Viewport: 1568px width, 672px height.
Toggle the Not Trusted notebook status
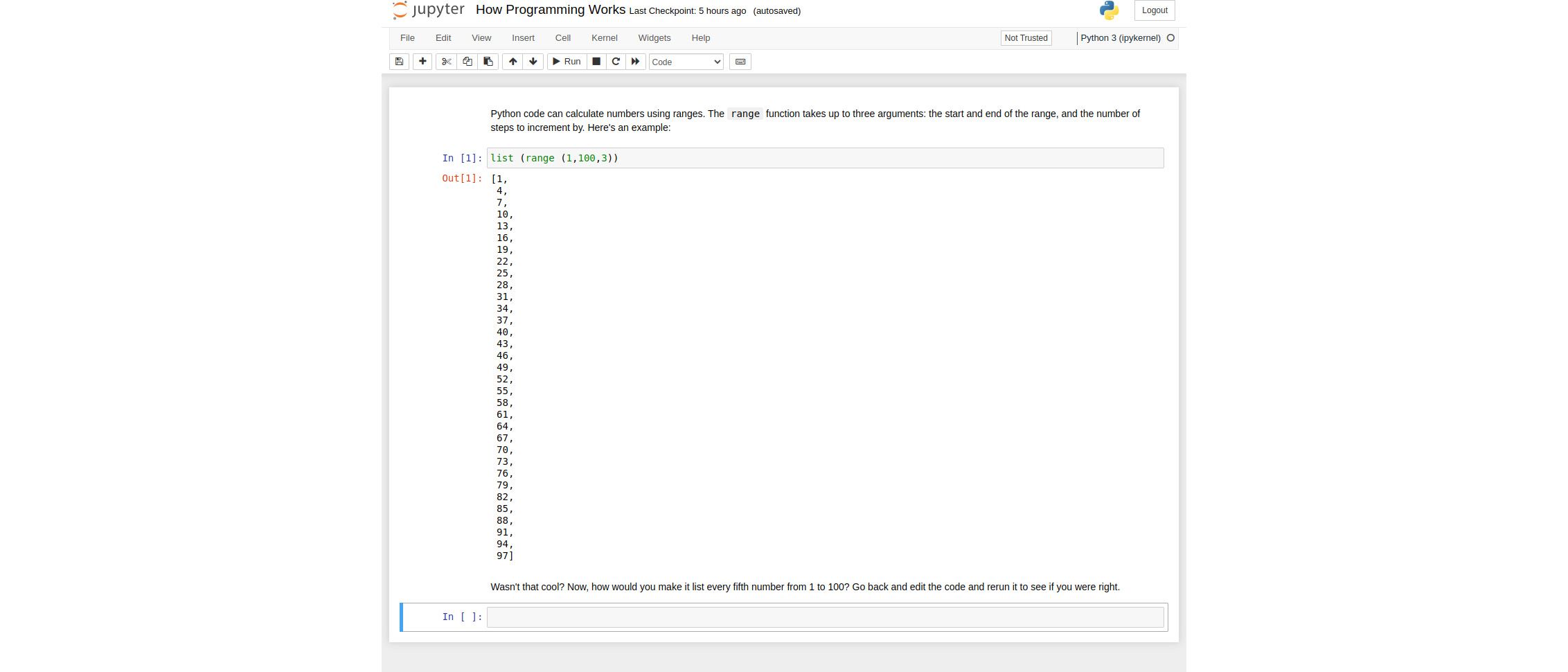pyautogui.click(x=1026, y=38)
